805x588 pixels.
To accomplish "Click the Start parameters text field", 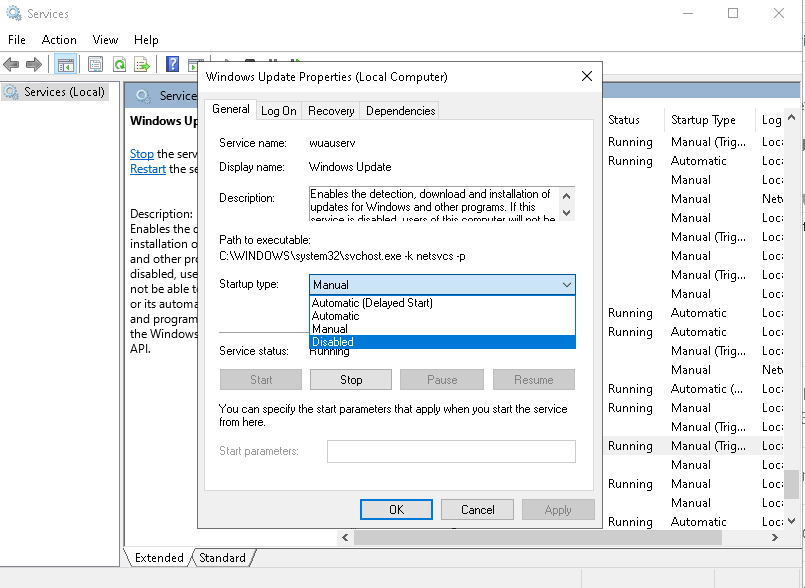I will tap(451, 451).
